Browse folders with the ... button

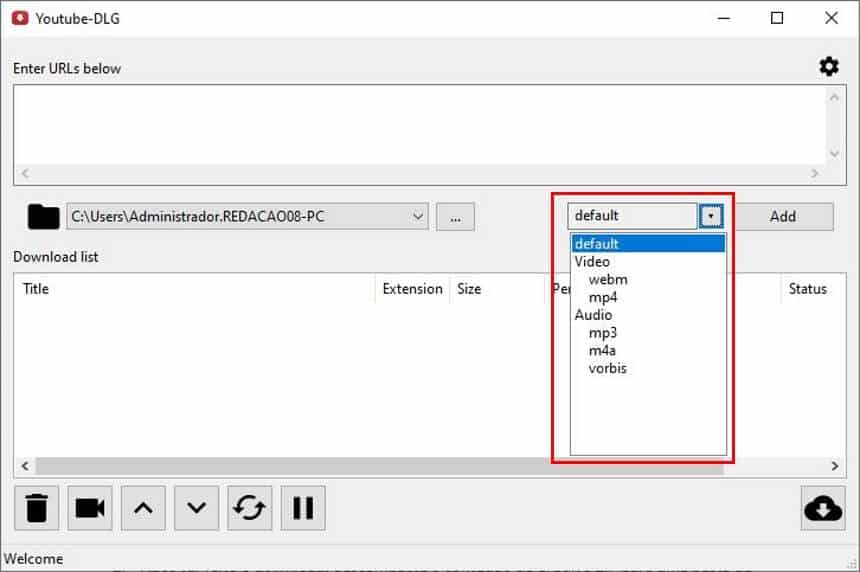[455, 217]
